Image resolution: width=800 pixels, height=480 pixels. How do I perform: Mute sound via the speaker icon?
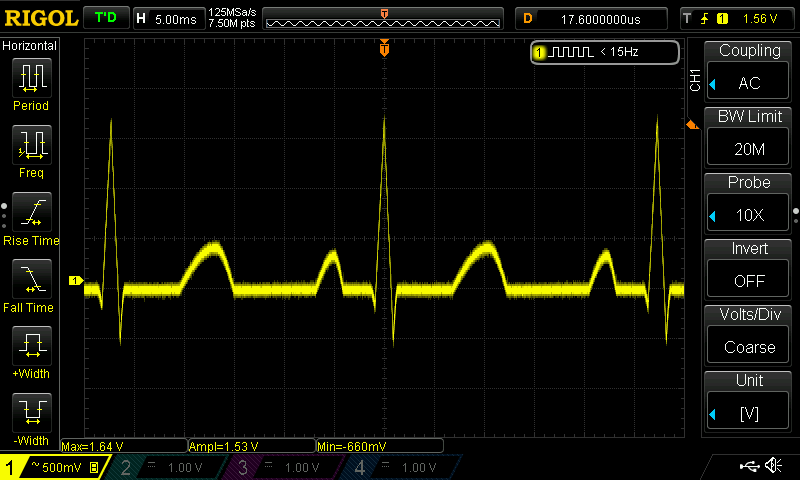(773, 466)
